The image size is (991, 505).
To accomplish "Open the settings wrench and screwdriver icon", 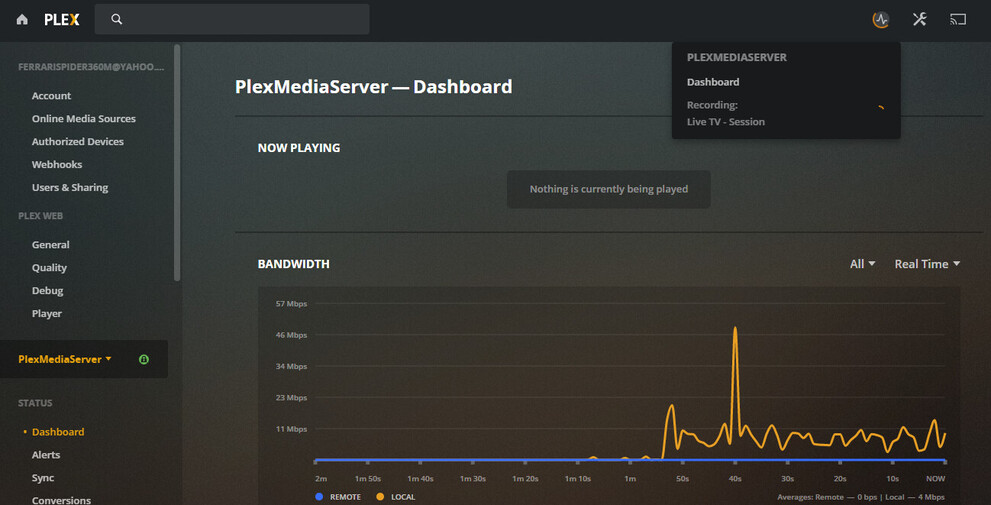I will point(920,19).
